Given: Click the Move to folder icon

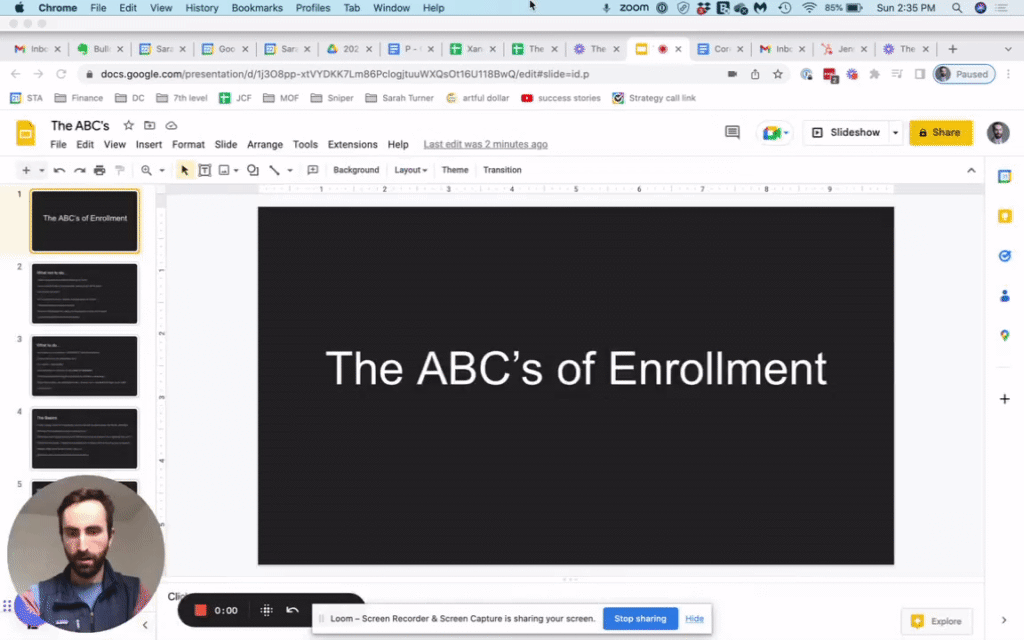Looking at the screenshot, I should (x=150, y=125).
